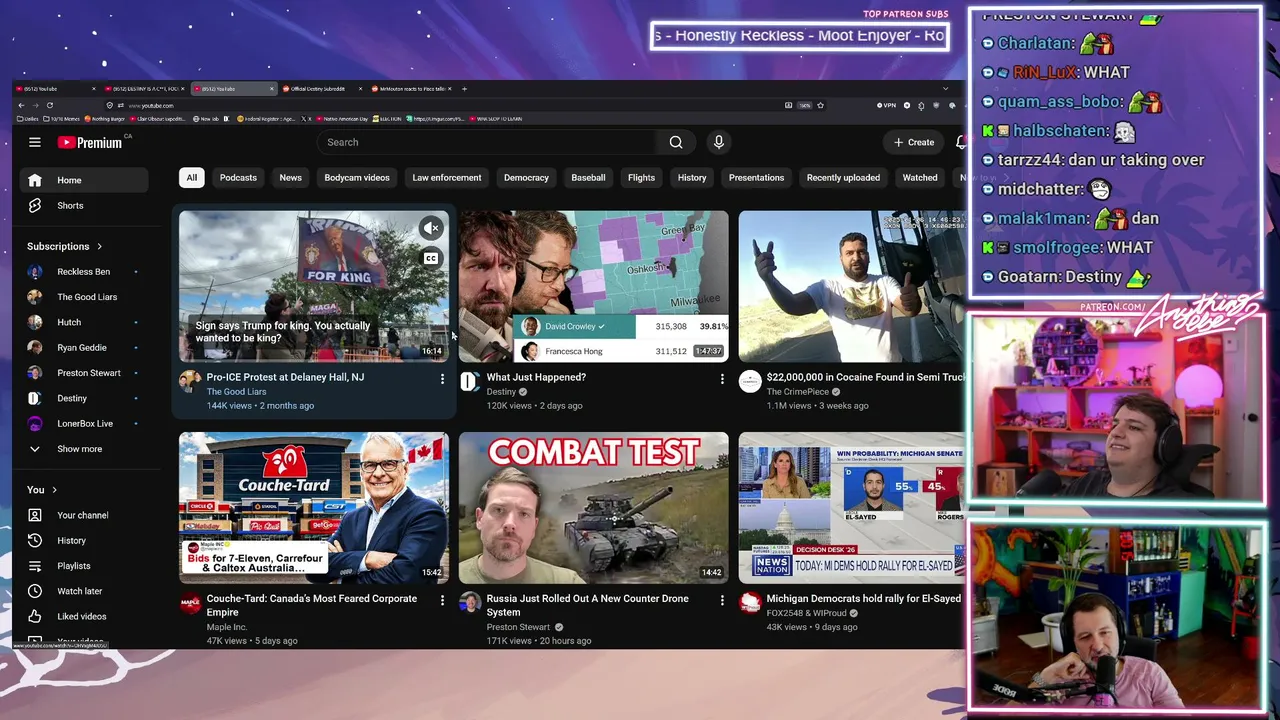Click the magnifying glass search button
The image size is (1280, 720).
pos(676,142)
